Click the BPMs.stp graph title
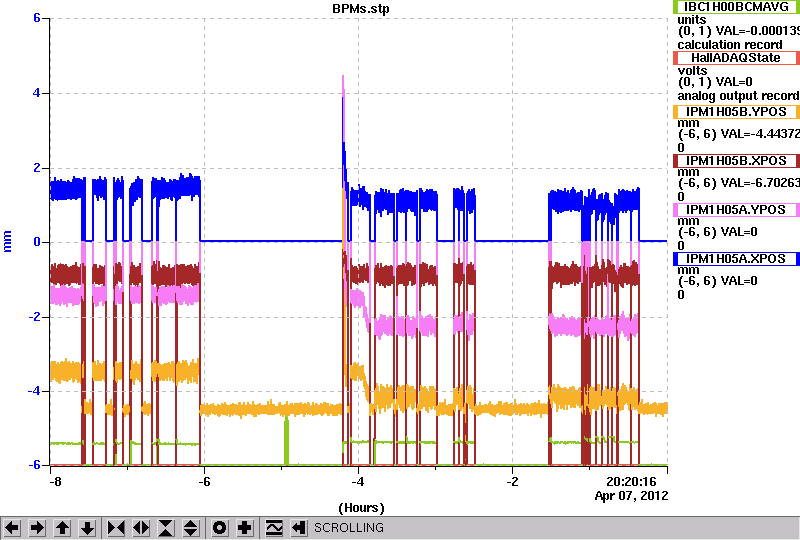The image size is (800, 540). click(x=360, y=9)
